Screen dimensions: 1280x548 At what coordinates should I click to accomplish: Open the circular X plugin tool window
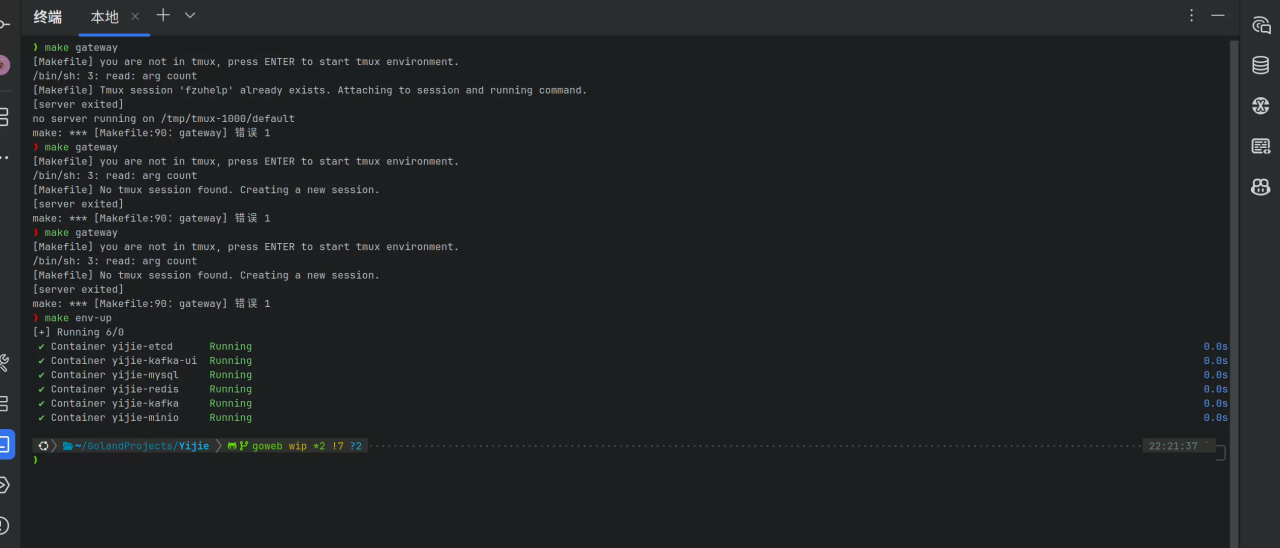tap(1261, 106)
